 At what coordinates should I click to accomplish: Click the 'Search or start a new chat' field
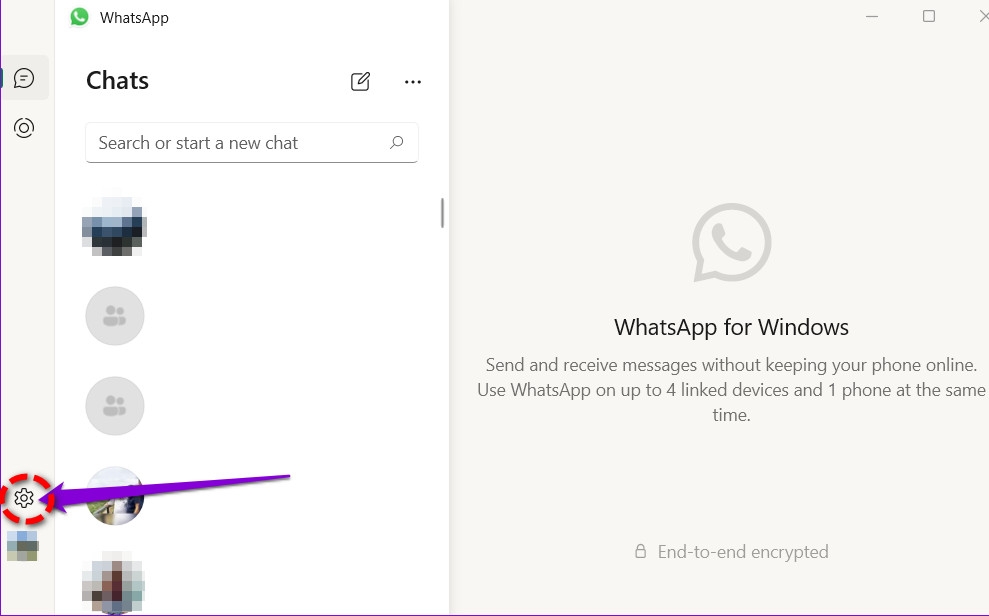230,142
